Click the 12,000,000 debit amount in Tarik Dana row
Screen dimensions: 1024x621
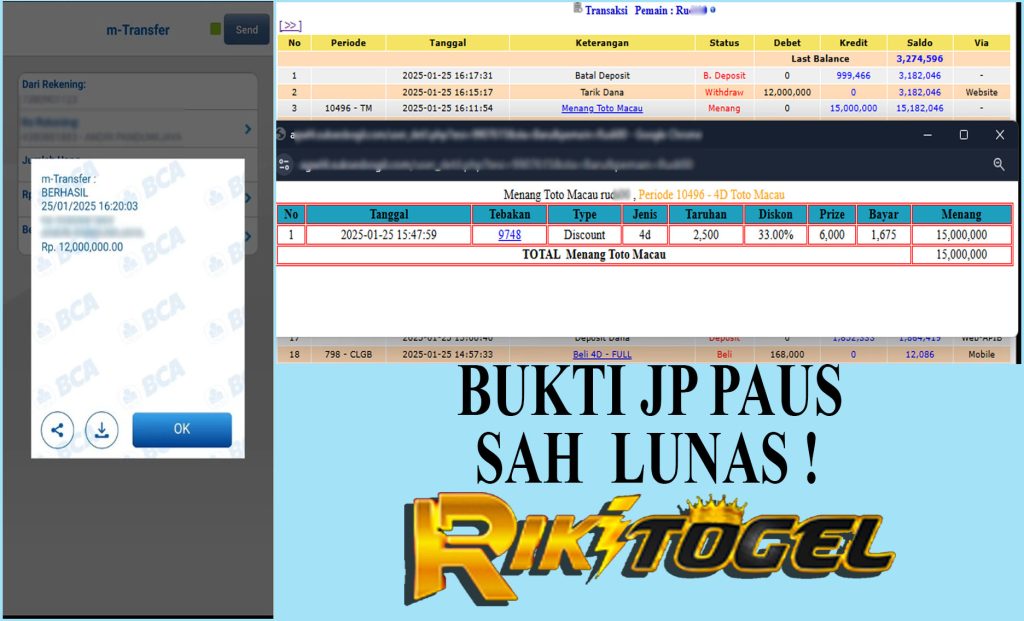pos(787,93)
